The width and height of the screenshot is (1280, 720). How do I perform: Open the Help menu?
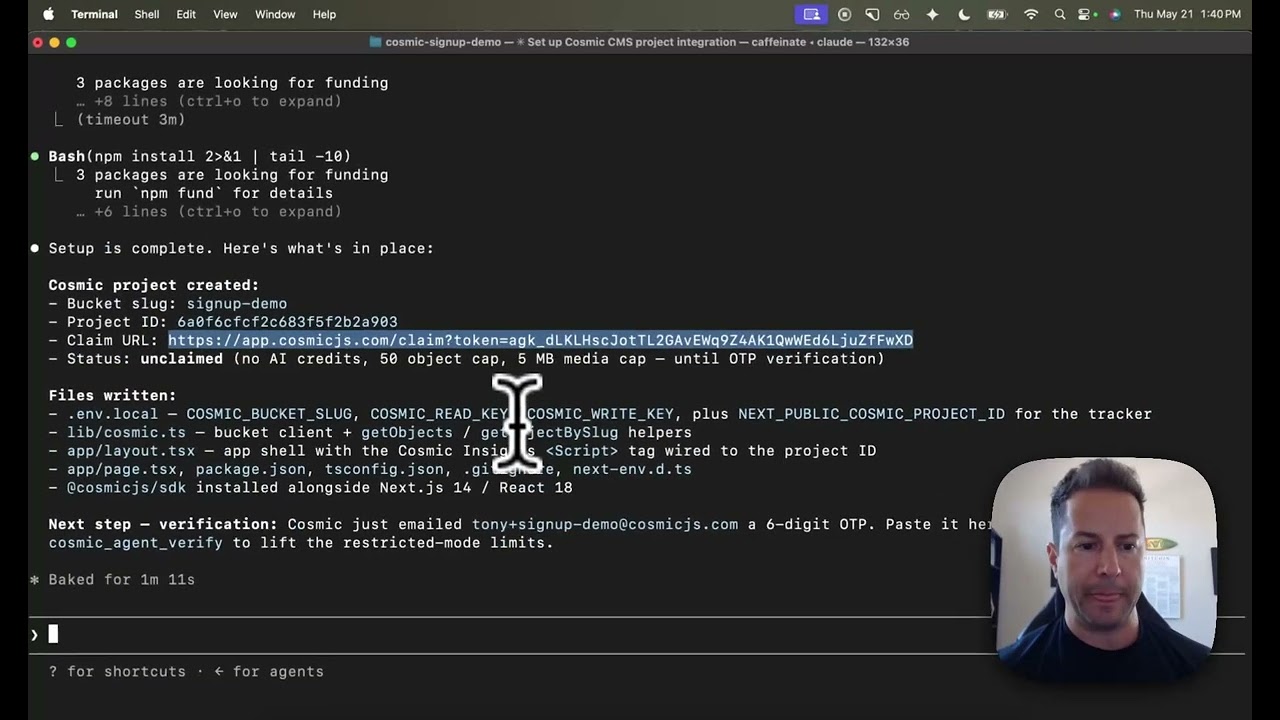pyautogui.click(x=324, y=14)
